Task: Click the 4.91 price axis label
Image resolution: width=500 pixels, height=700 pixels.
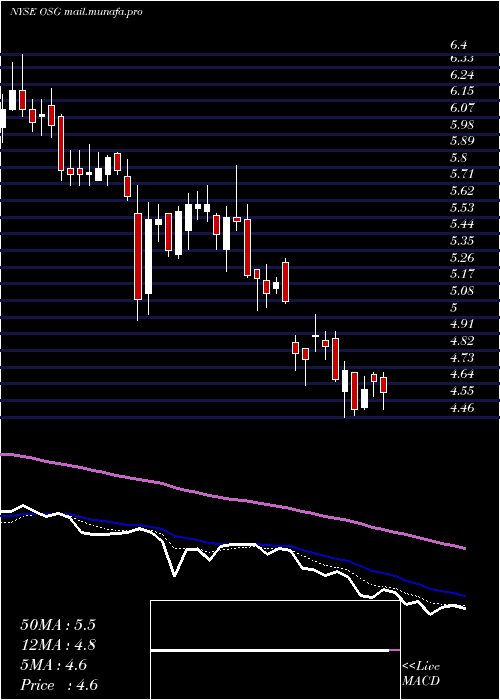Action: (x=462, y=324)
